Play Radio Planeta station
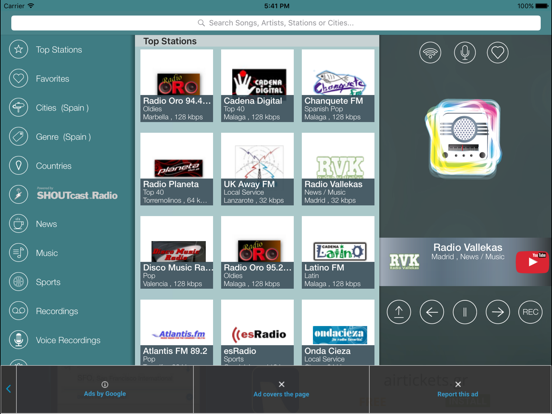This screenshot has height=414, width=552. tap(177, 169)
